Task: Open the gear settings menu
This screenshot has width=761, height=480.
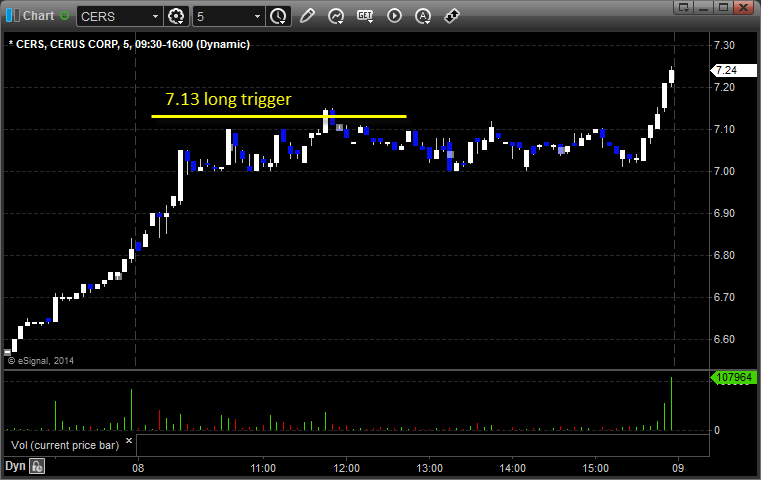Action: [x=176, y=17]
